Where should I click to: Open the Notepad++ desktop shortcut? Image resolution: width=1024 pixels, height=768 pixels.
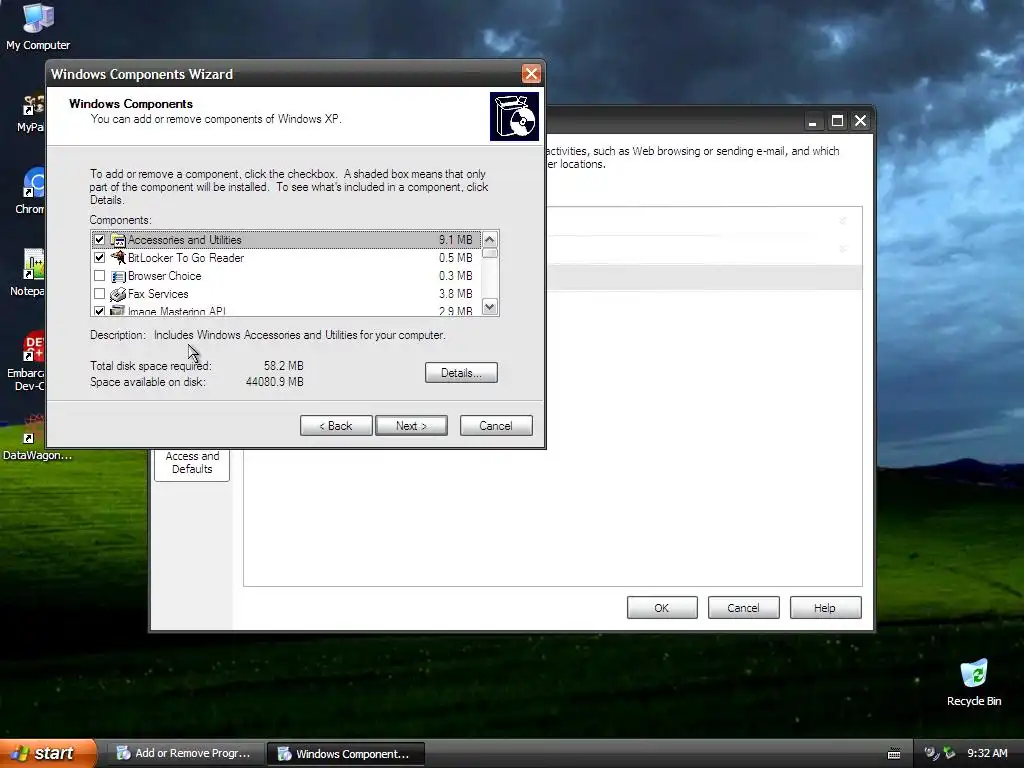(29, 273)
